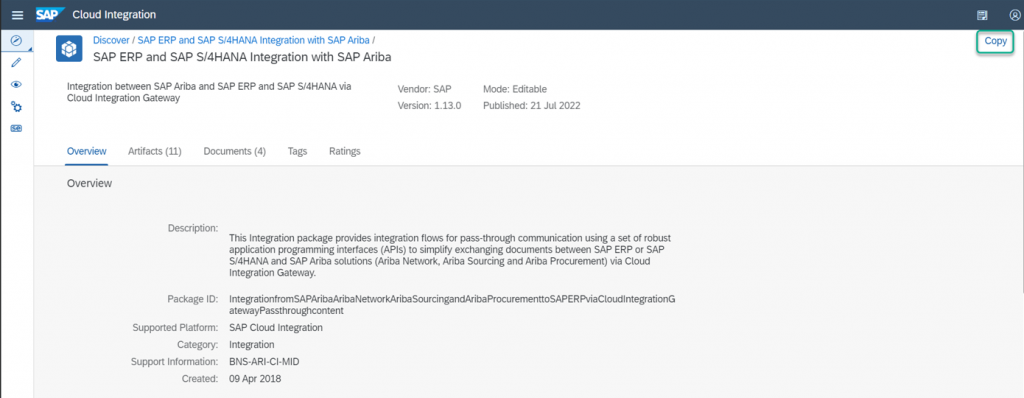Switch to the Artifacts (11) tab
Viewport: 1024px width, 398px height.
[x=155, y=151]
